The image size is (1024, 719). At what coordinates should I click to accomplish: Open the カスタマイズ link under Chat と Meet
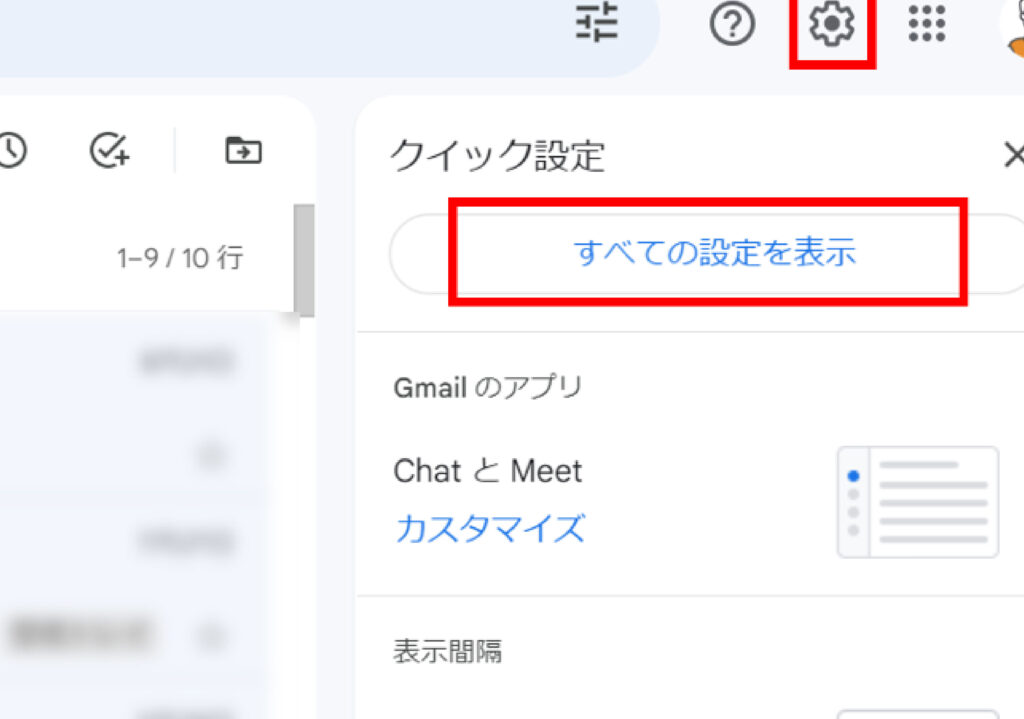coord(489,528)
